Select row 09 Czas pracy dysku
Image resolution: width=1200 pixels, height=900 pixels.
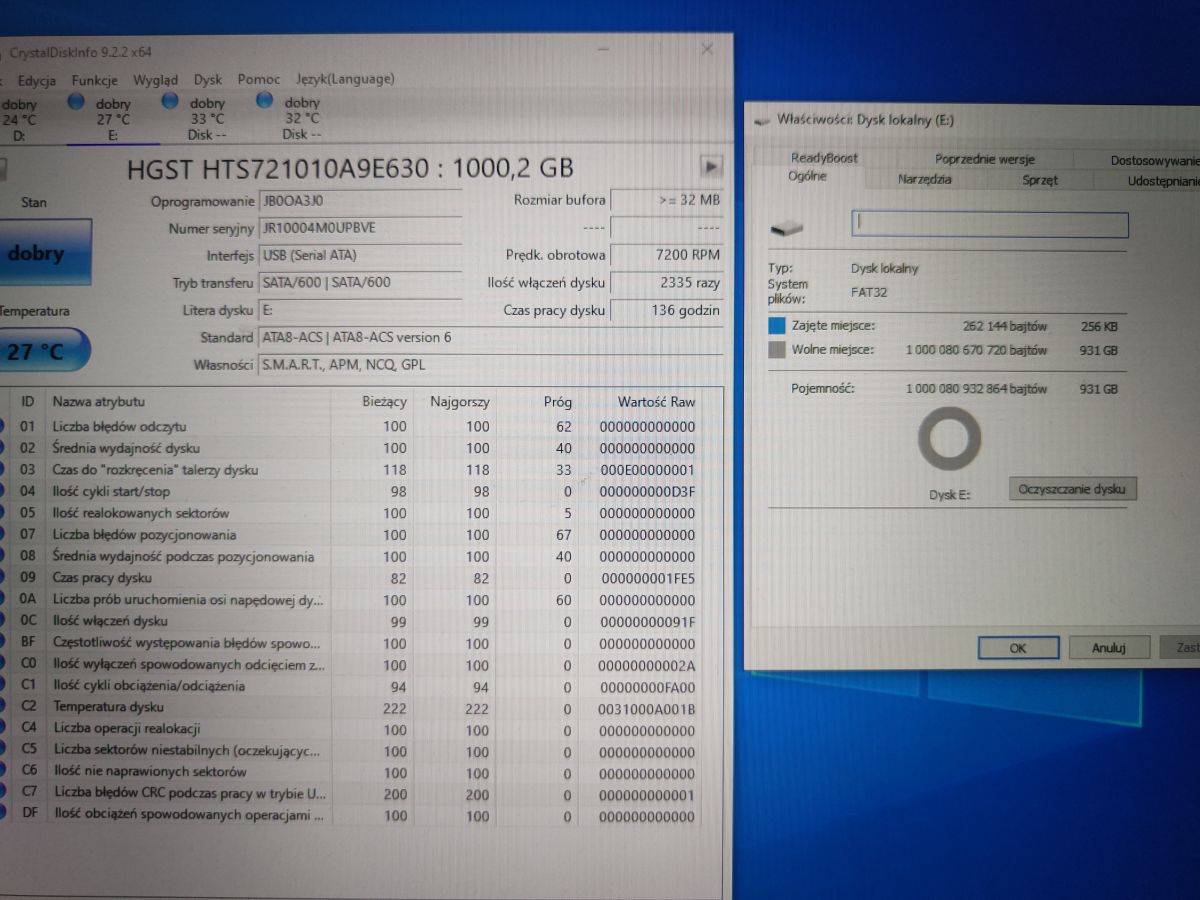coord(358,578)
